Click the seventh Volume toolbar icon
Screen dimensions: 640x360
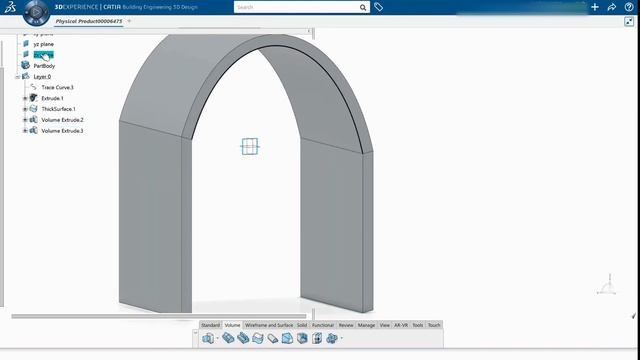pos(302,338)
